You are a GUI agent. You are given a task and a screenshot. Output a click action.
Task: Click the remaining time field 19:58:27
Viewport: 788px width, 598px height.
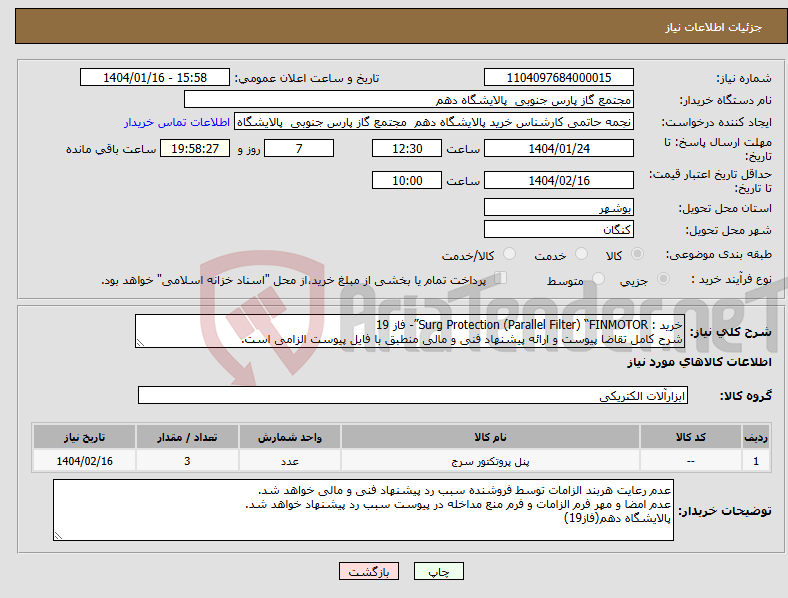pyautogui.click(x=195, y=148)
